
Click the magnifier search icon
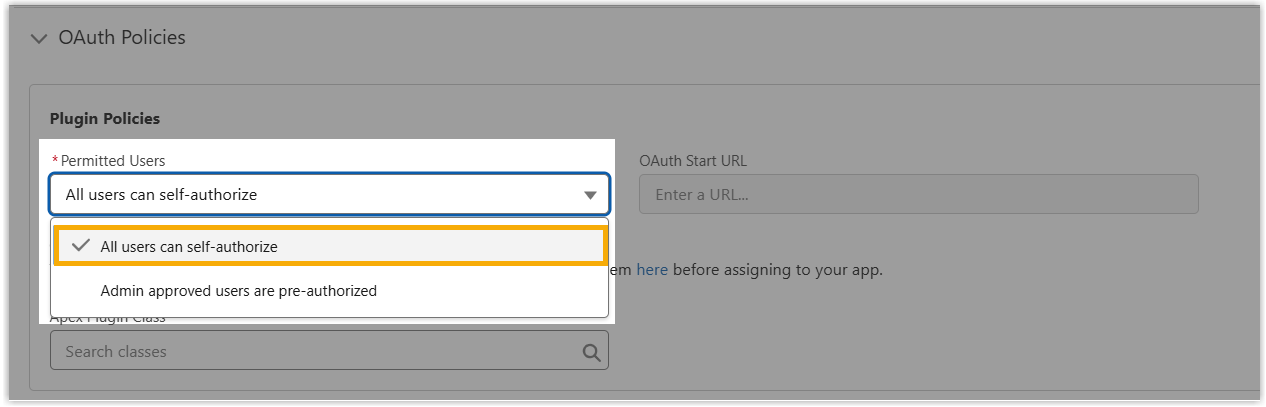pyautogui.click(x=591, y=352)
